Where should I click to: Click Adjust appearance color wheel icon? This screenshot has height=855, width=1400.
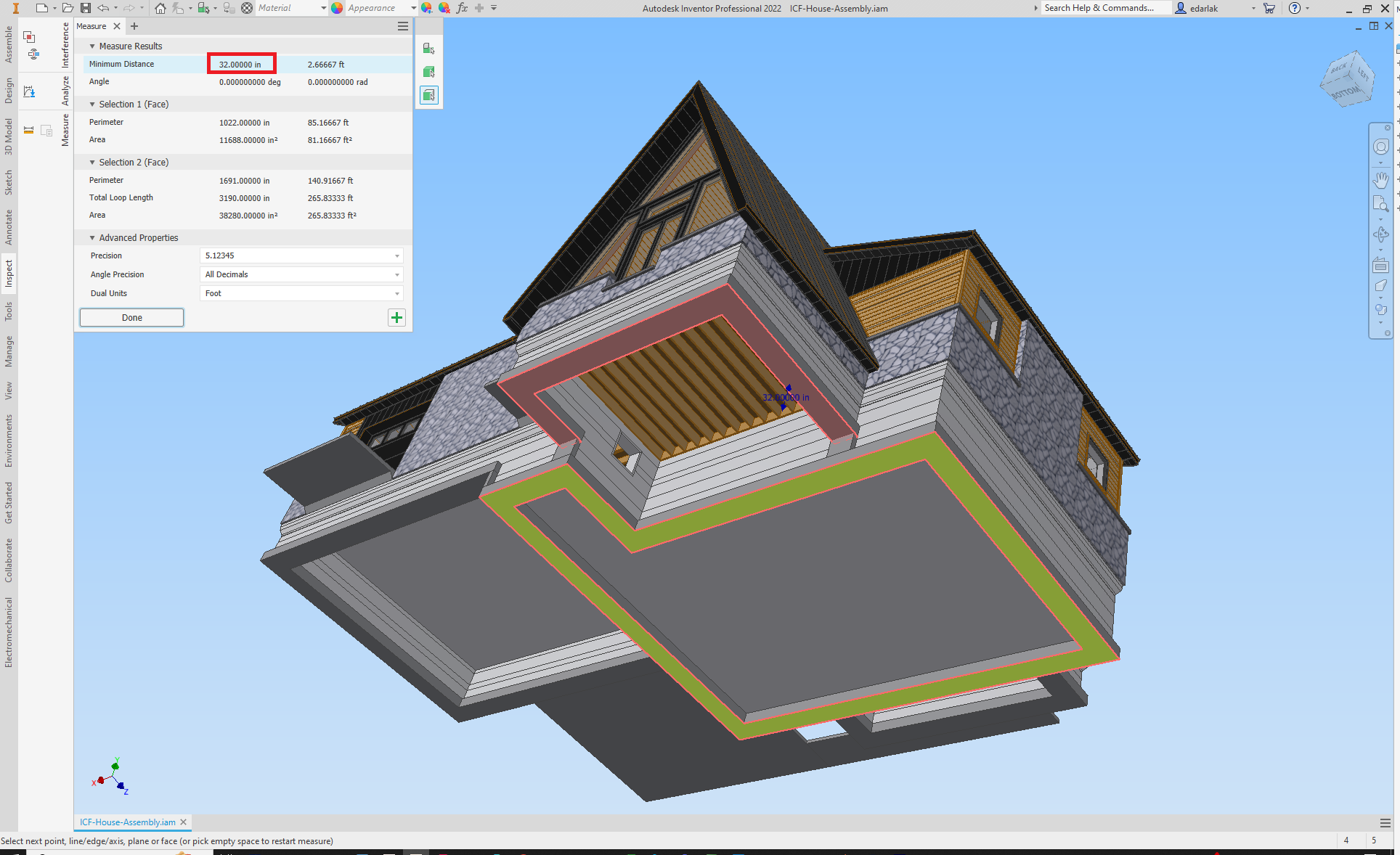click(x=427, y=8)
